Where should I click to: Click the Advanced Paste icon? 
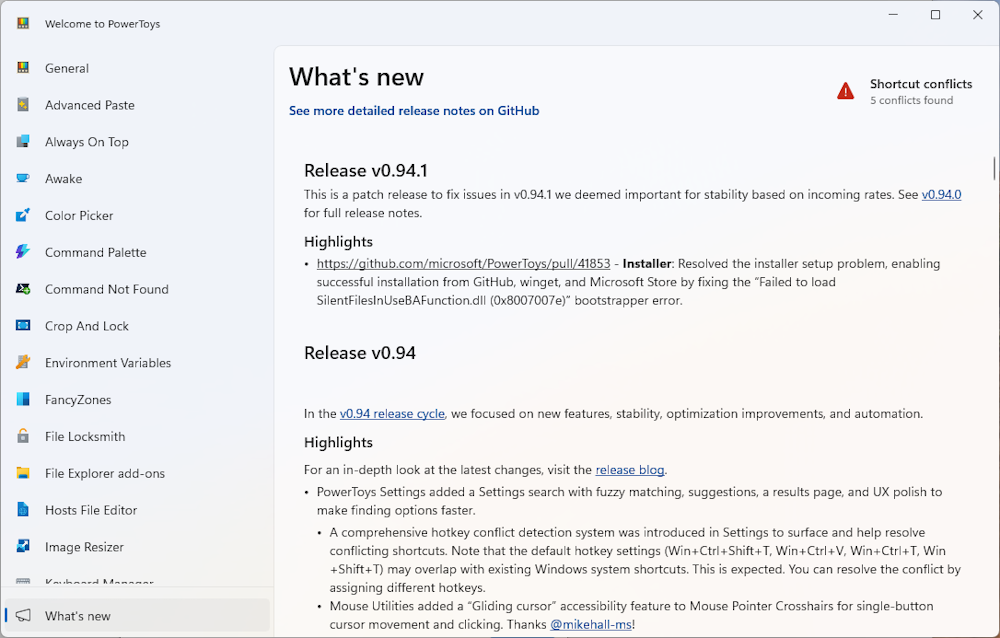tap(23, 105)
